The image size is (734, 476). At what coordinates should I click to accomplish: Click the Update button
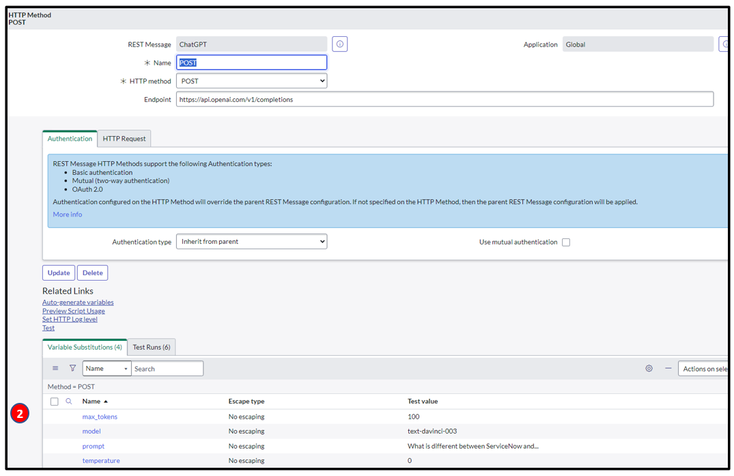click(x=59, y=273)
